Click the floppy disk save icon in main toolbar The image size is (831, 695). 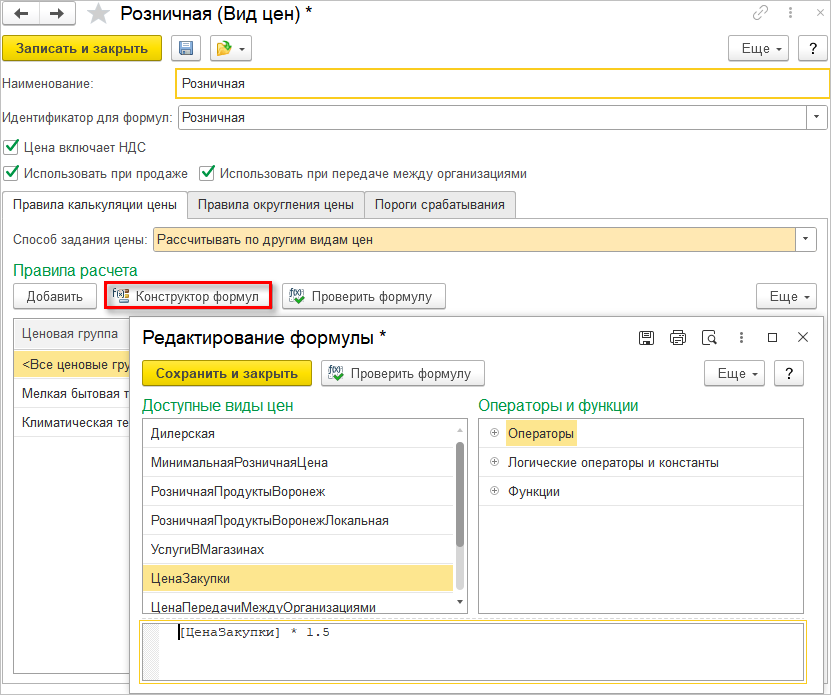click(185, 48)
